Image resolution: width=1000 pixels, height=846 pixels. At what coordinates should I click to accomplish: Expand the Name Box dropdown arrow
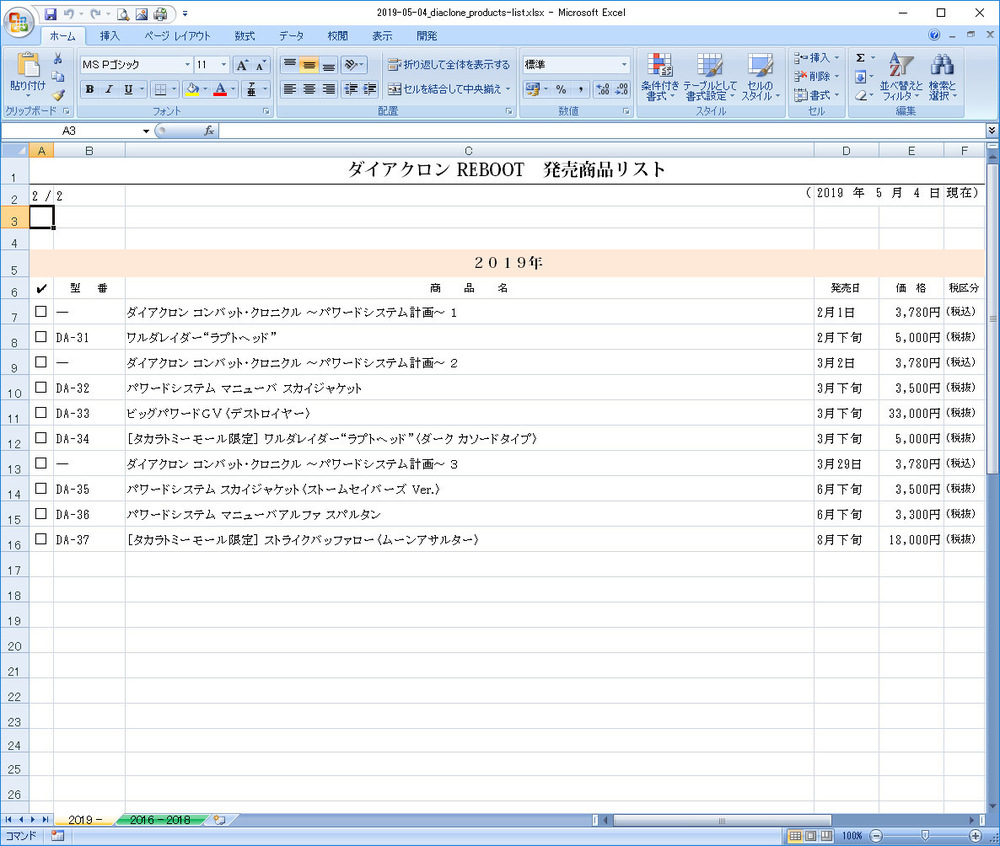(x=146, y=131)
